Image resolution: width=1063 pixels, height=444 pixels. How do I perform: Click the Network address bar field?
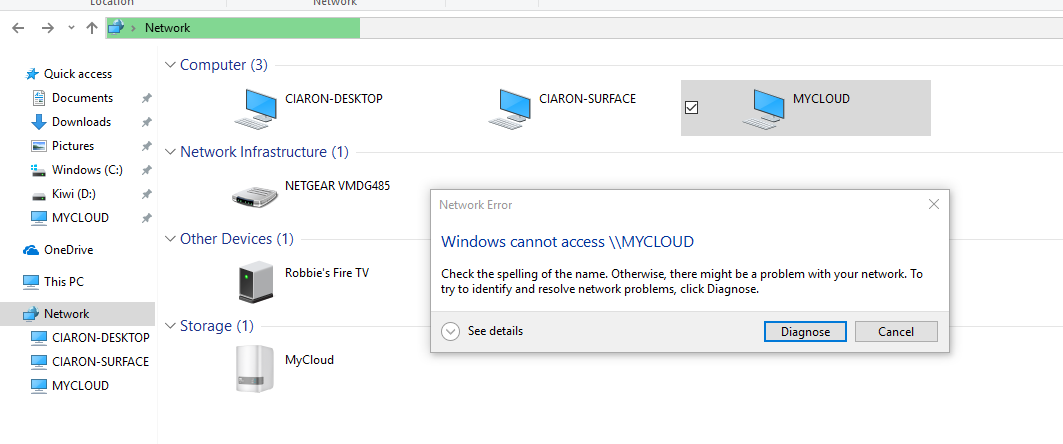(600, 28)
